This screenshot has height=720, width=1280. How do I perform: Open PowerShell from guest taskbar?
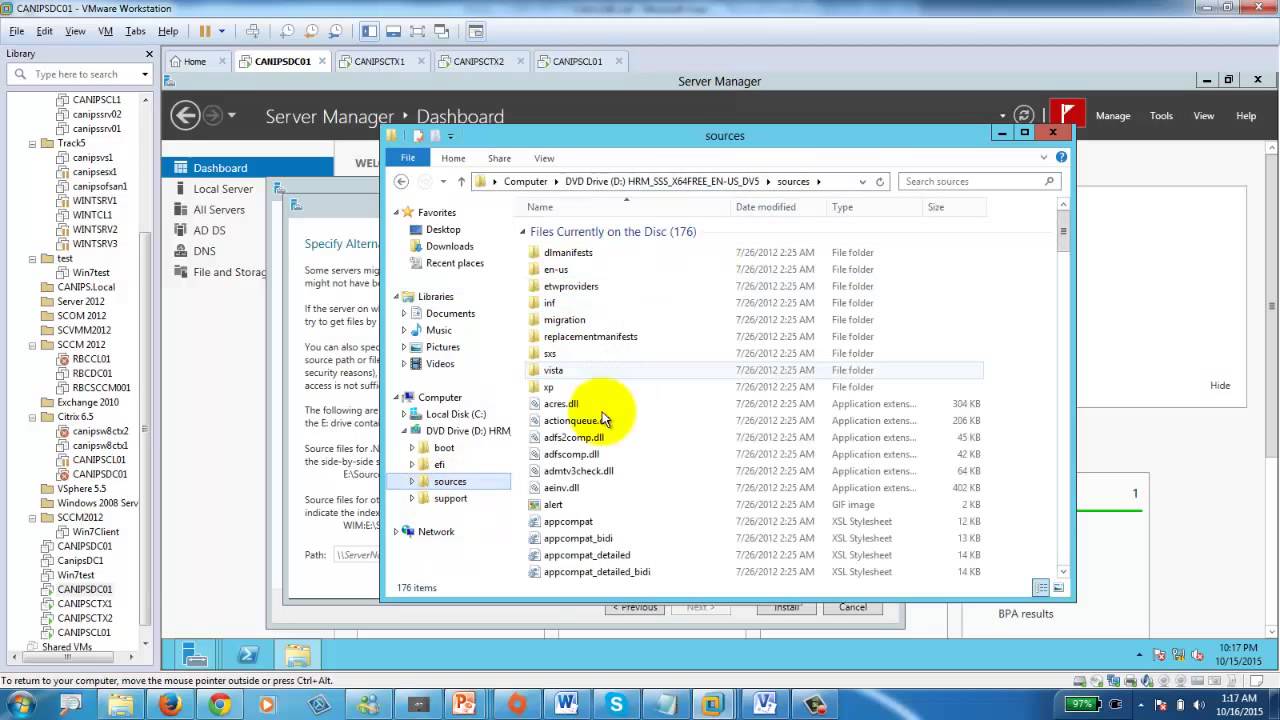247,655
